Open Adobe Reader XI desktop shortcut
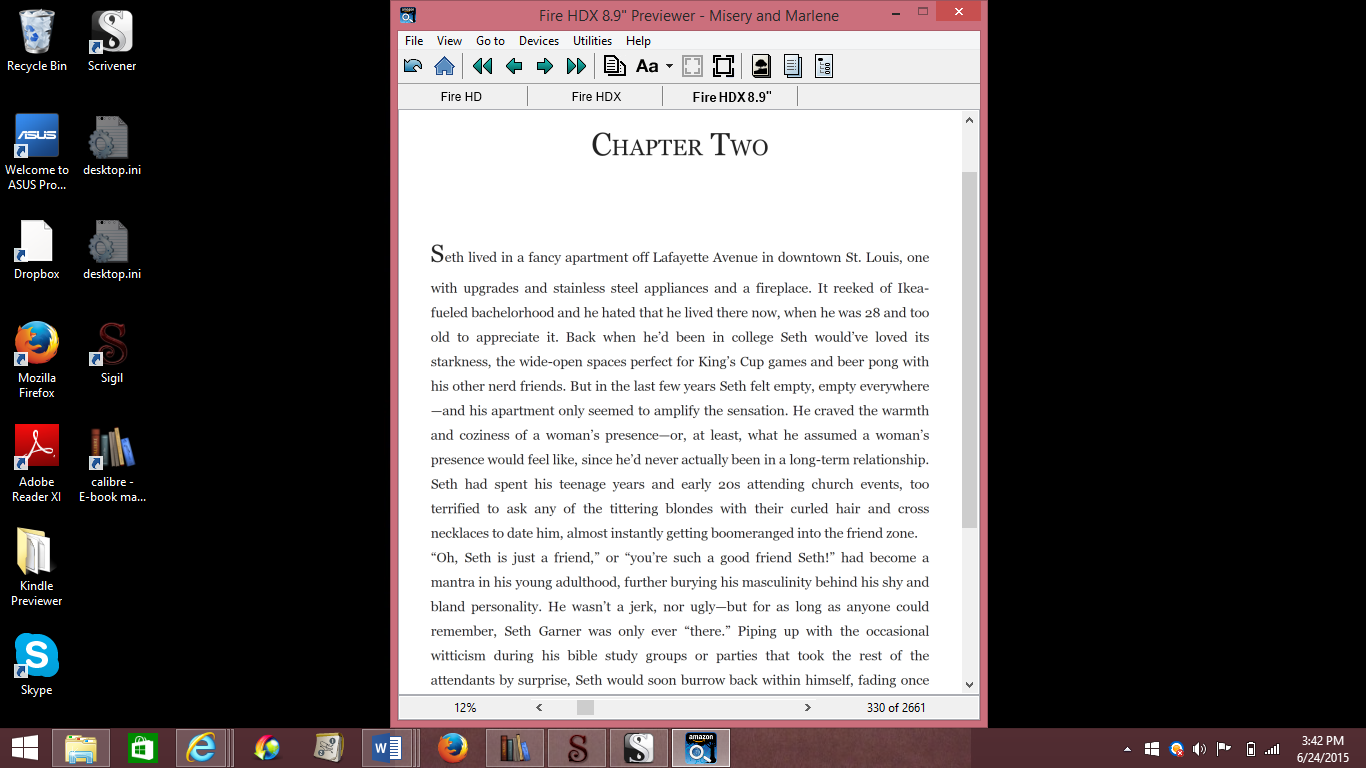The height and width of the screenshot is (768, 1366). (x=37, y=464)
